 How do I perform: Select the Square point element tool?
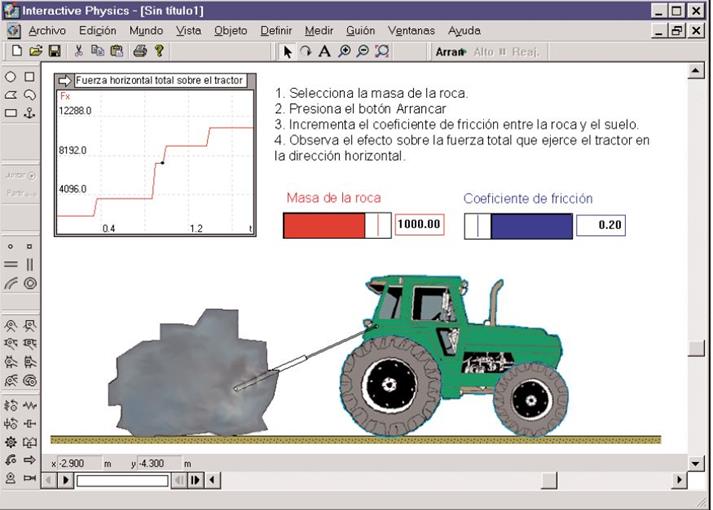(x=30, y=246)
